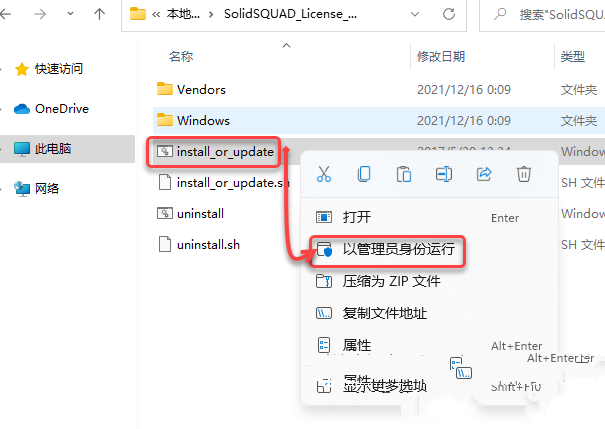Click the Copy icon in context menu

click(364, 174)
